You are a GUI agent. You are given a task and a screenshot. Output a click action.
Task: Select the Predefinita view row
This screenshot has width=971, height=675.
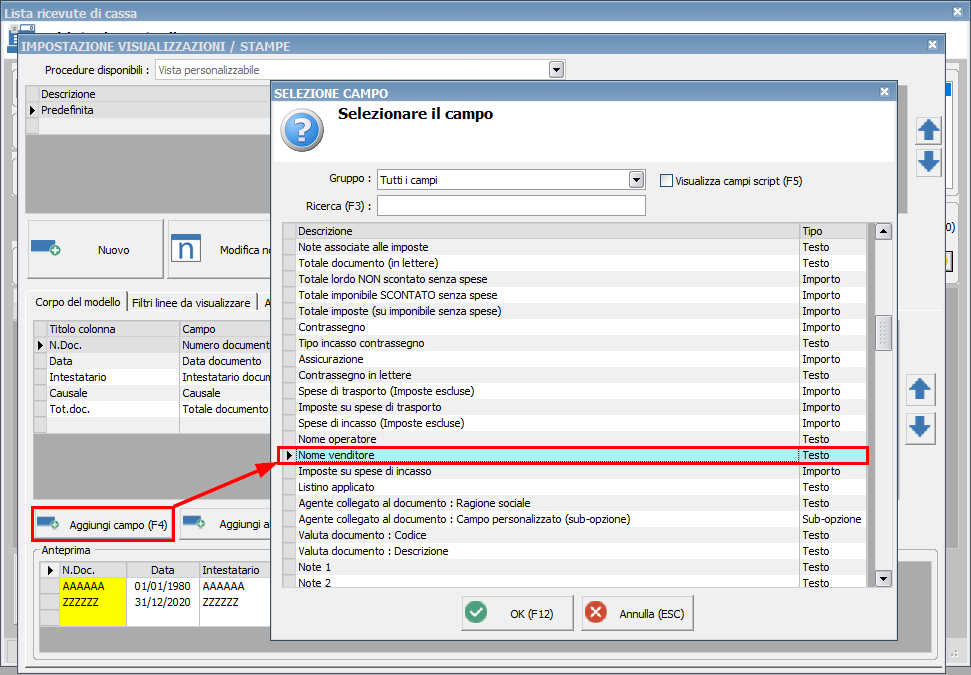pos(148,110)
